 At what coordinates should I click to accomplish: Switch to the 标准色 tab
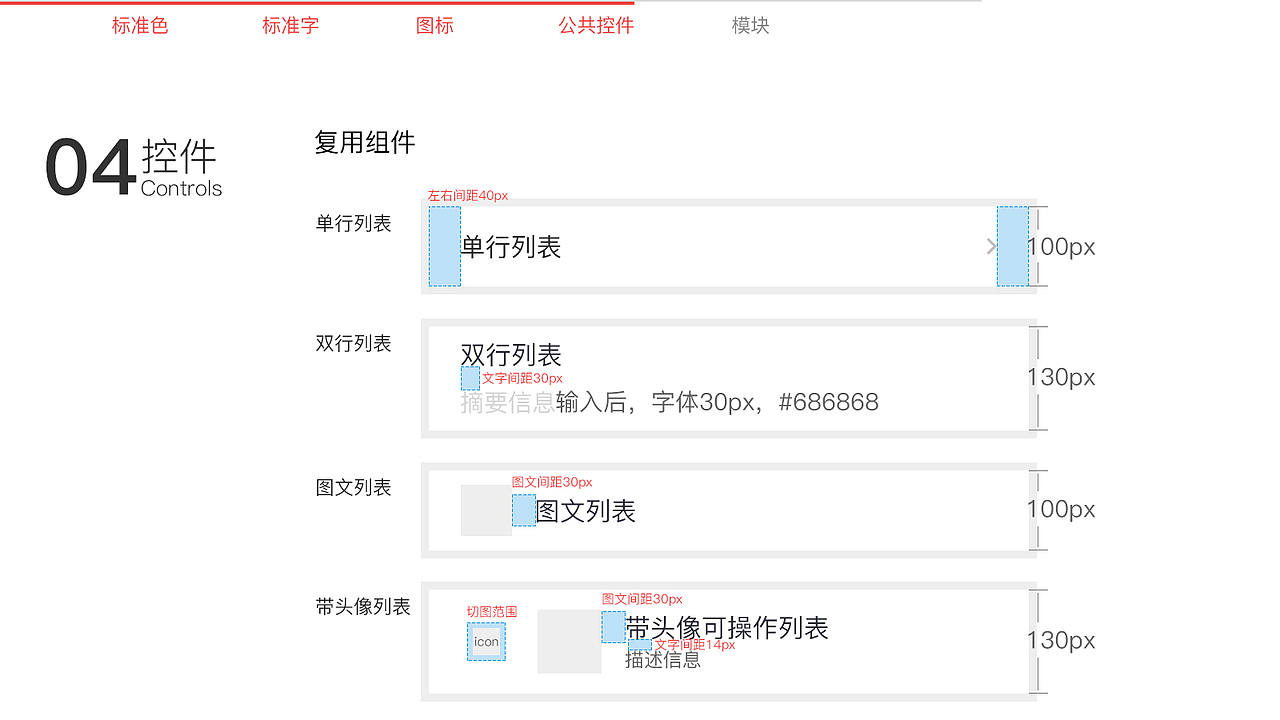(140, 26)
